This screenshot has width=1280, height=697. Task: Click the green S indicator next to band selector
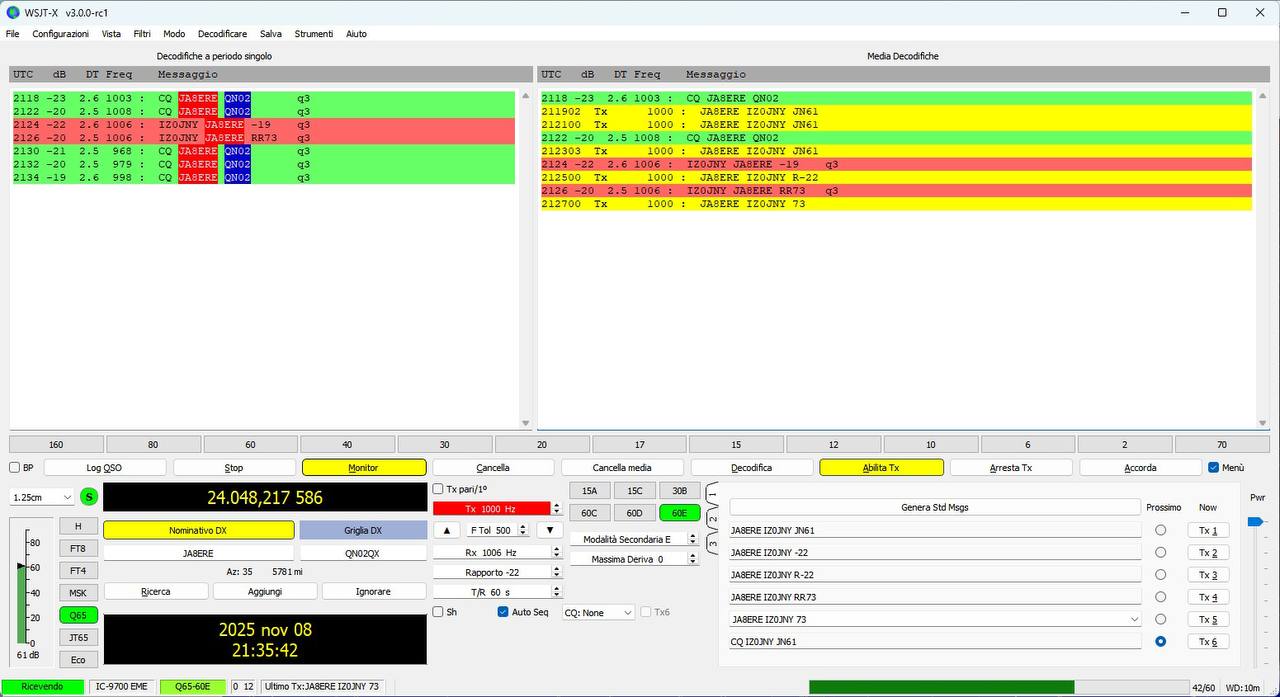89,496
